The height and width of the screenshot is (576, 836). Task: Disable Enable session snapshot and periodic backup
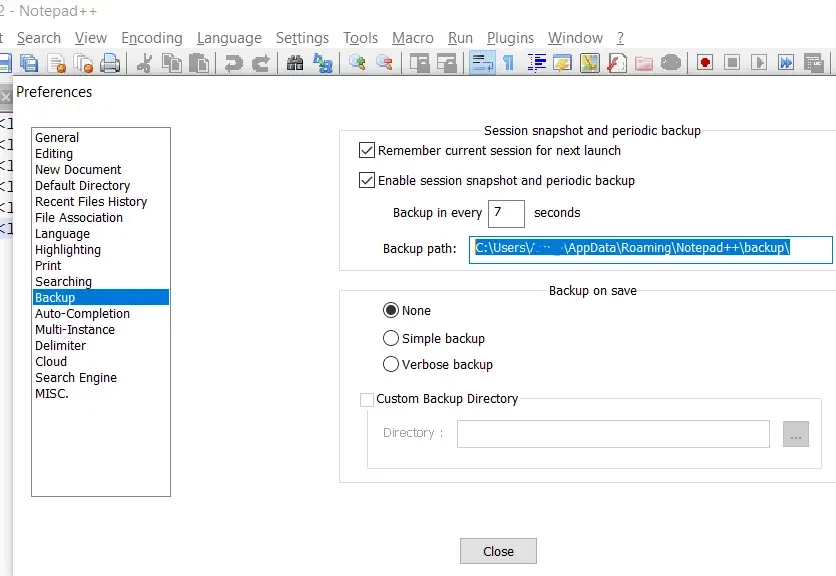(368, 180)
